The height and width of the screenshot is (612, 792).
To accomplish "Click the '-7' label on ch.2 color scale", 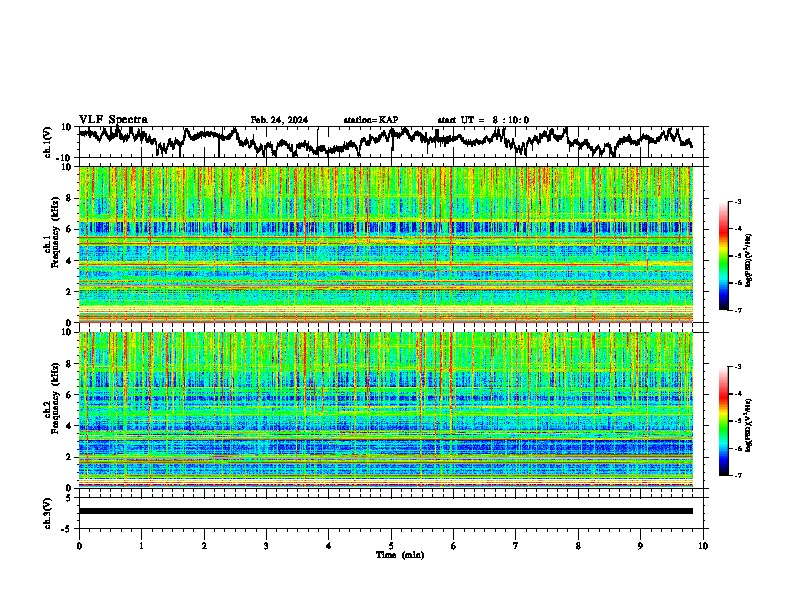I will 737,475.
